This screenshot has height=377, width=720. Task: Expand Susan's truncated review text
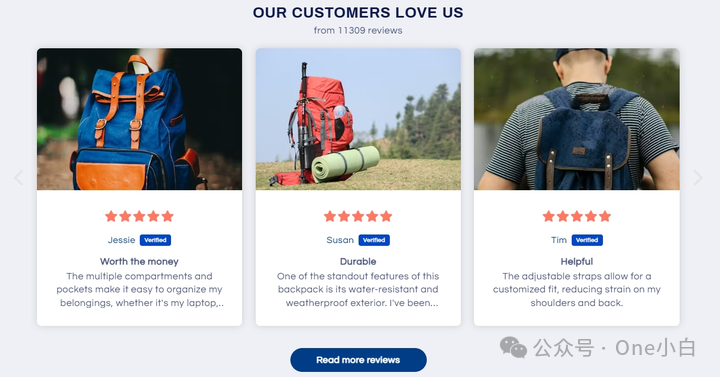pyautogui.click(x=358, y=289)
